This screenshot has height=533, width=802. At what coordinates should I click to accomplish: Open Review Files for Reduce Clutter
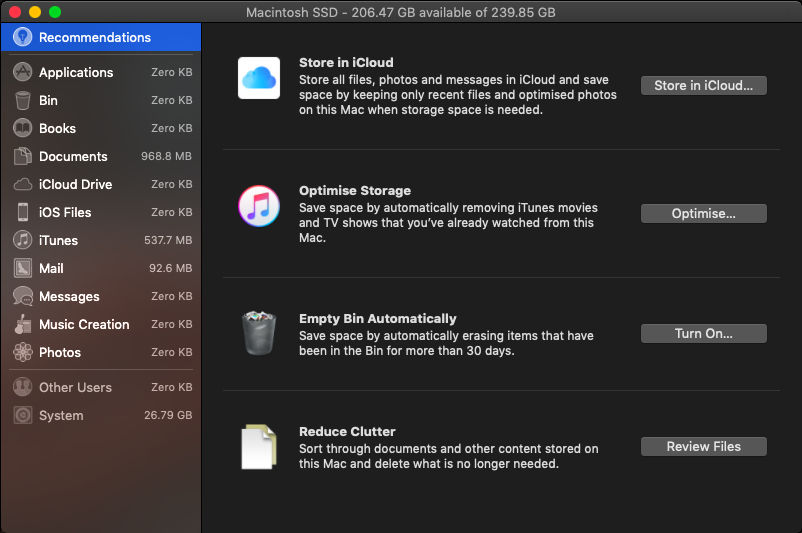703,447
